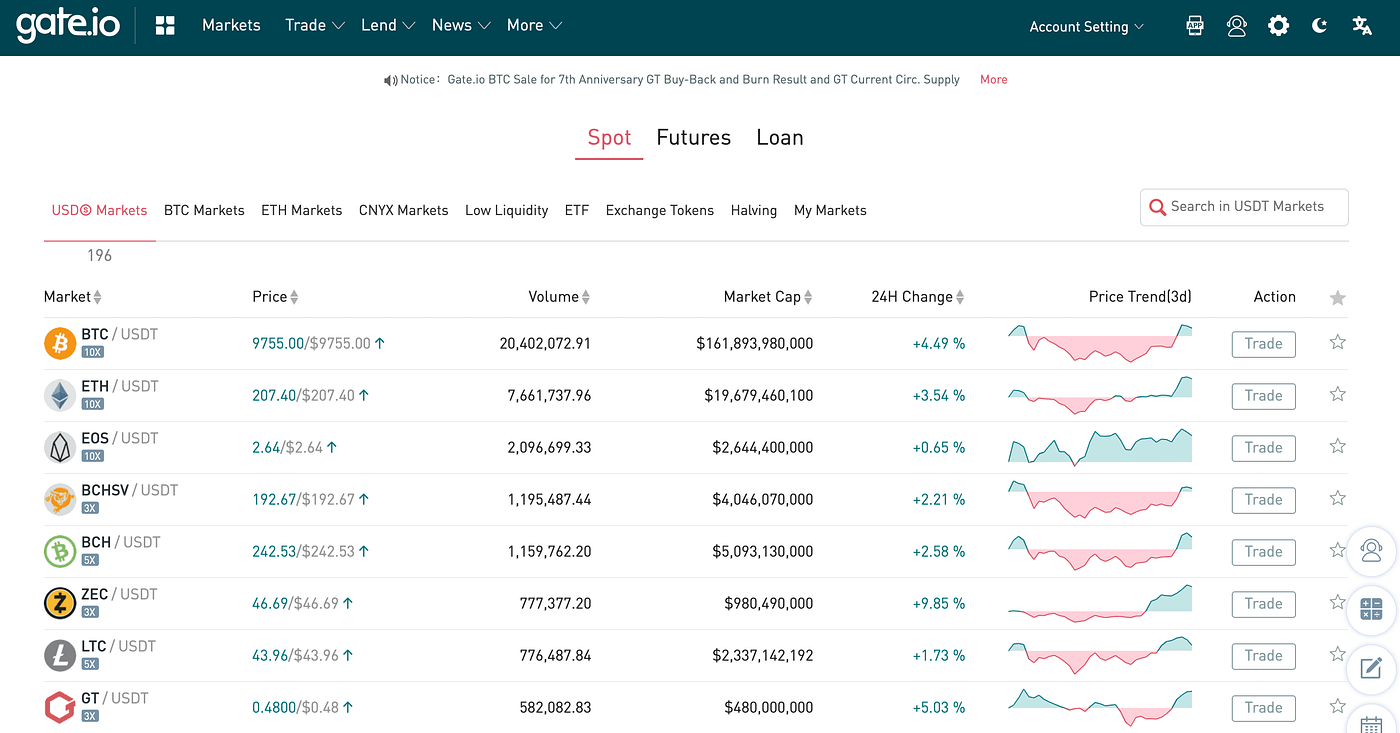Open the APP download icon
Image resolution: width=1400 pixels, height=733 pixels.
[1194, 26]
